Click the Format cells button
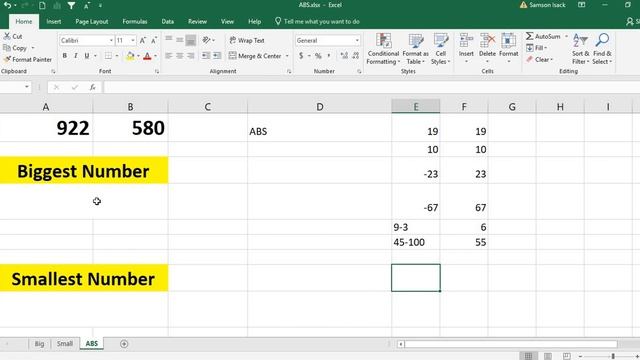The width and height of the screenshot is (640, 360). 509,48
